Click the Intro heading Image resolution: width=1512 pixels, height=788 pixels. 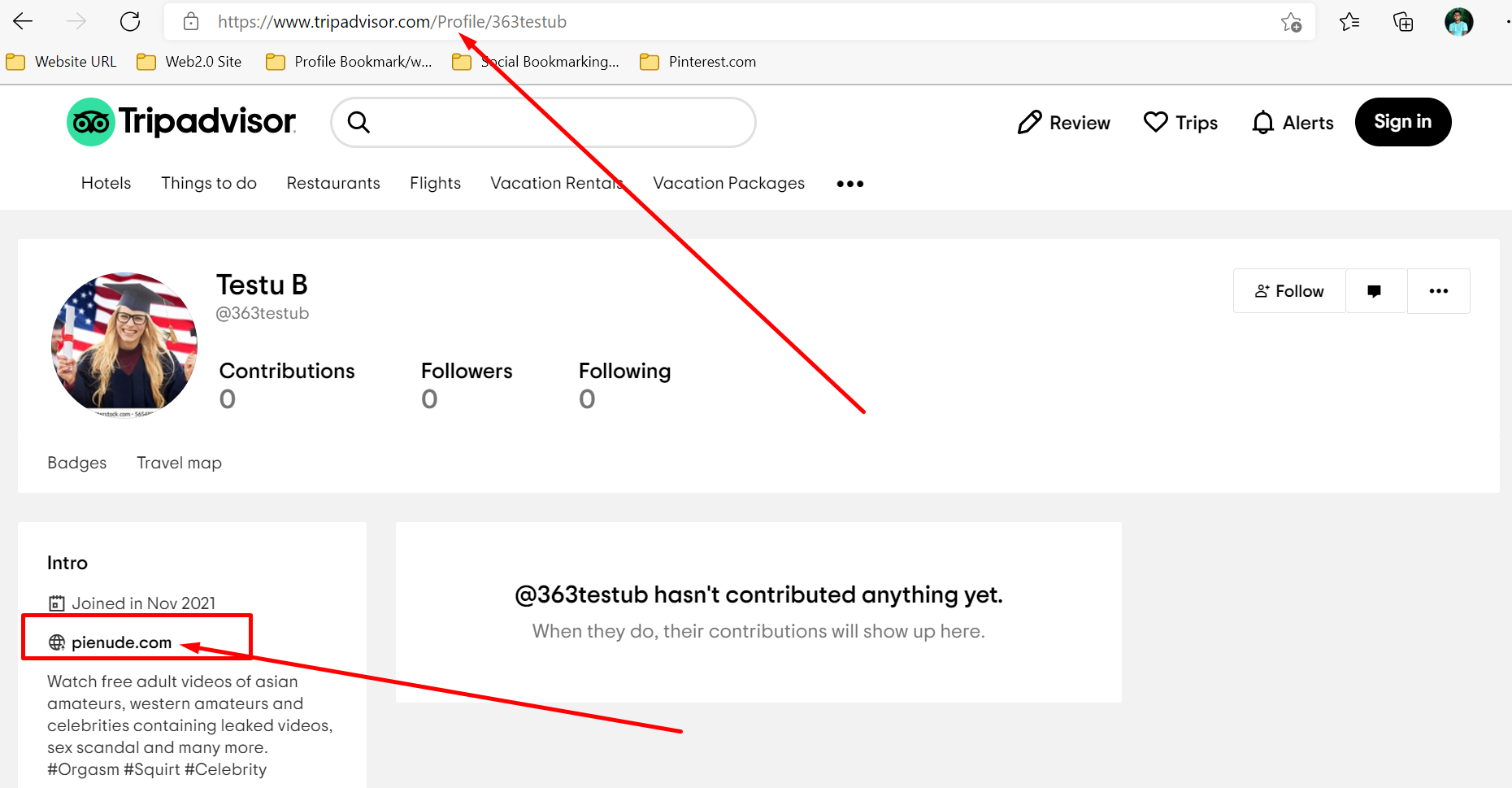pyautogui.click(x=67, y=563)
